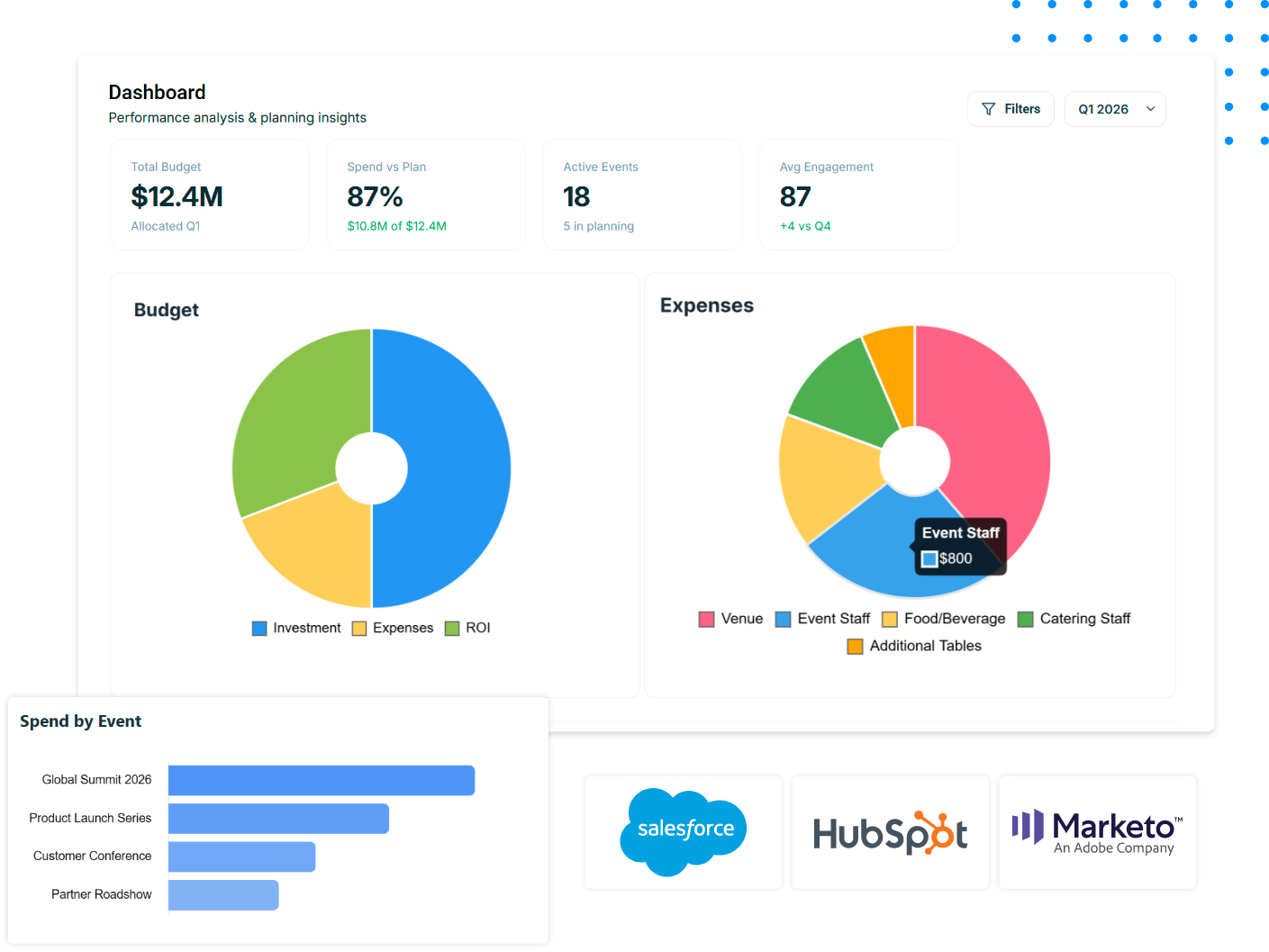Click the Additional Tables legend marker
This screenshot has height=952, width=1269.
(x=854, y=646)
